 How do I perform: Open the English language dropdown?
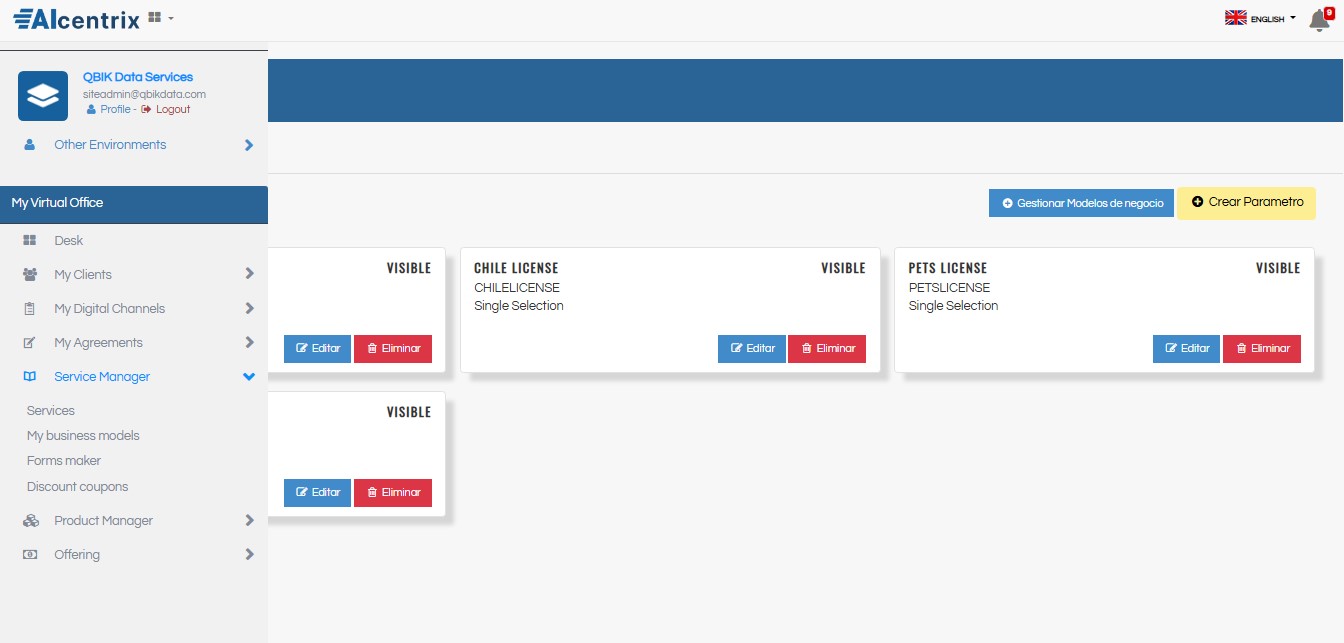pyautogui.click(x=1260, y=18)
